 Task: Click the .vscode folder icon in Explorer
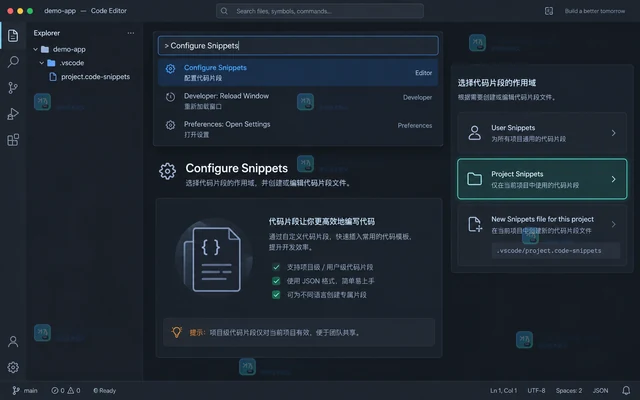pos(51,63)
